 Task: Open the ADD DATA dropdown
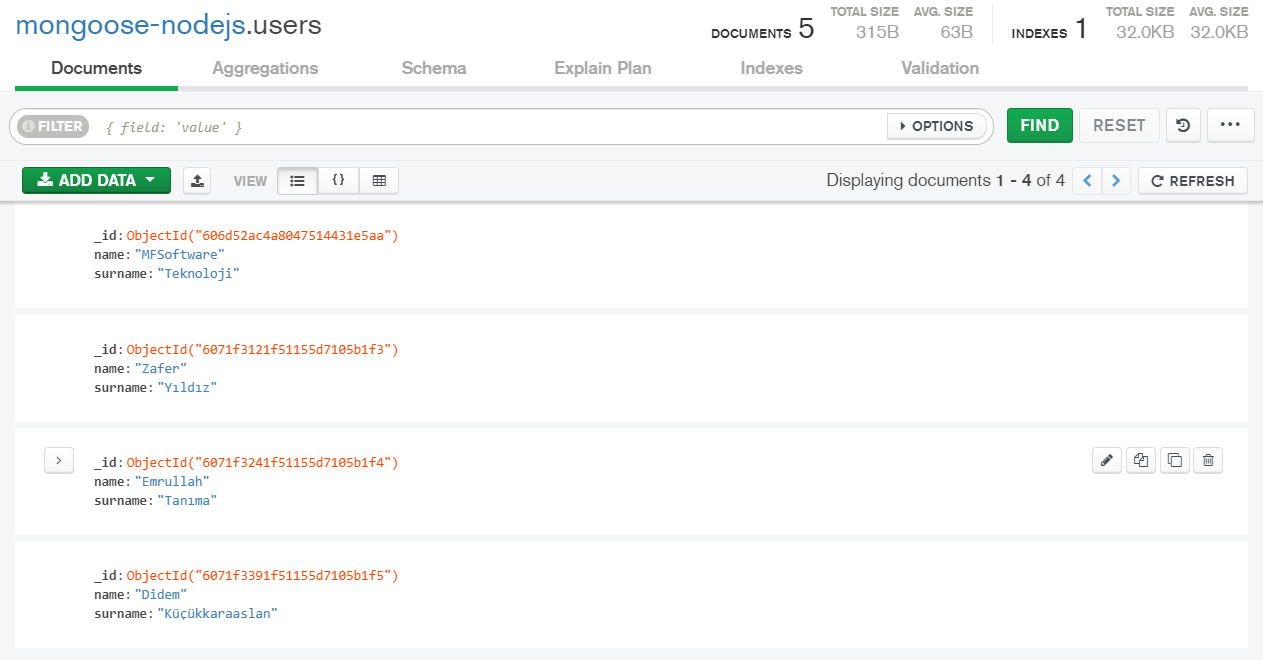tap(96, 181)
